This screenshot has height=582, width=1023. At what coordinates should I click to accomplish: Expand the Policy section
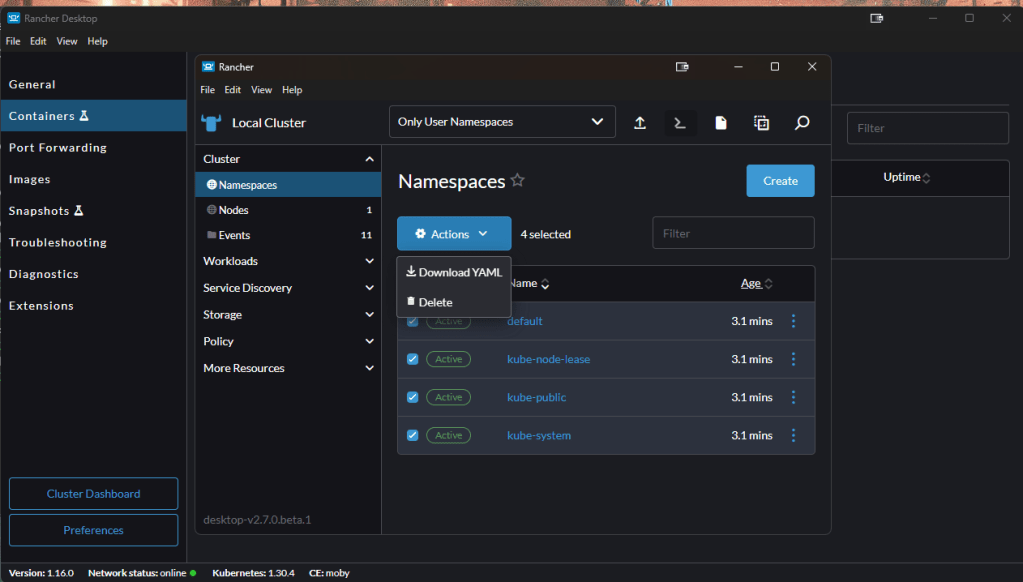tap(369, 341)
